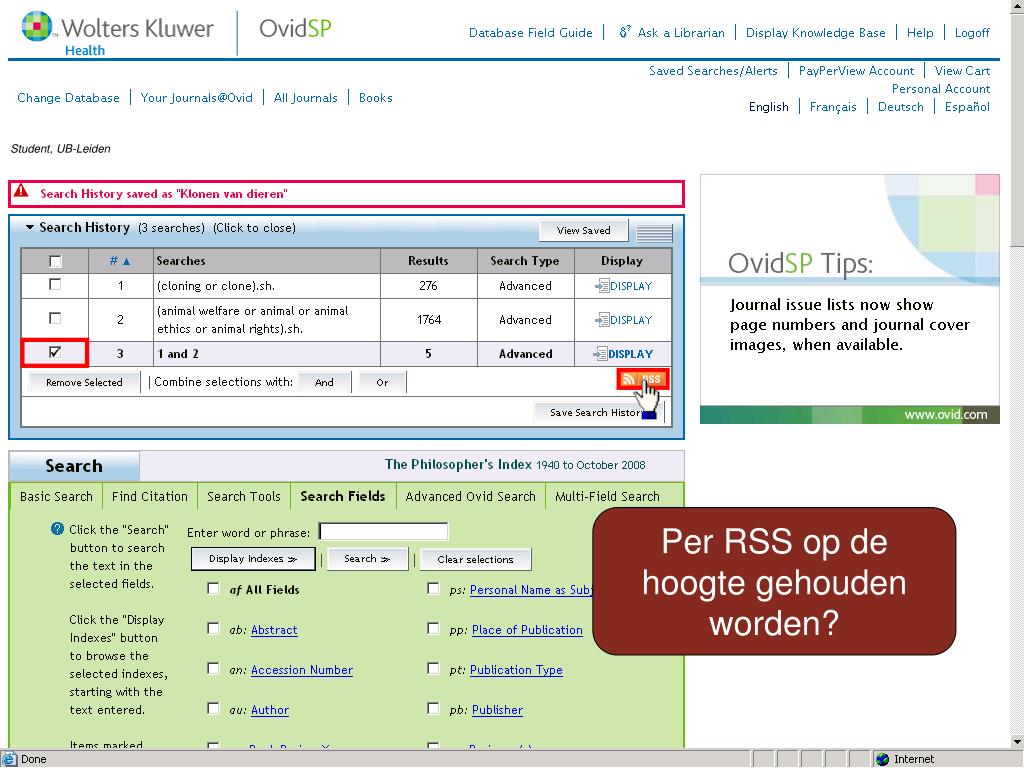This screenshot has height=768, width=1024.
Task: Open the All Journals link
Action: [306, 98]
